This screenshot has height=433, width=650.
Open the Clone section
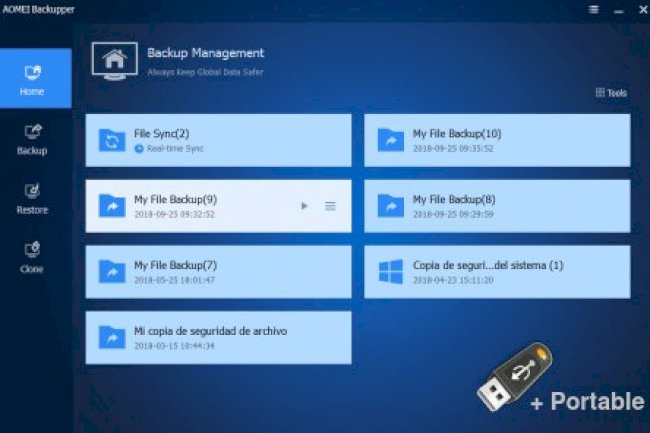coord(32,256)
